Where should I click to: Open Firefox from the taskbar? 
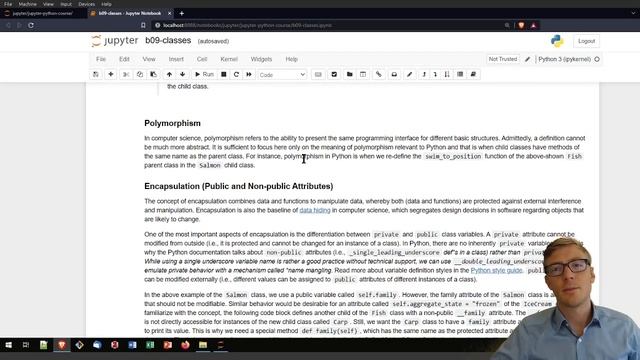(185, 345)
